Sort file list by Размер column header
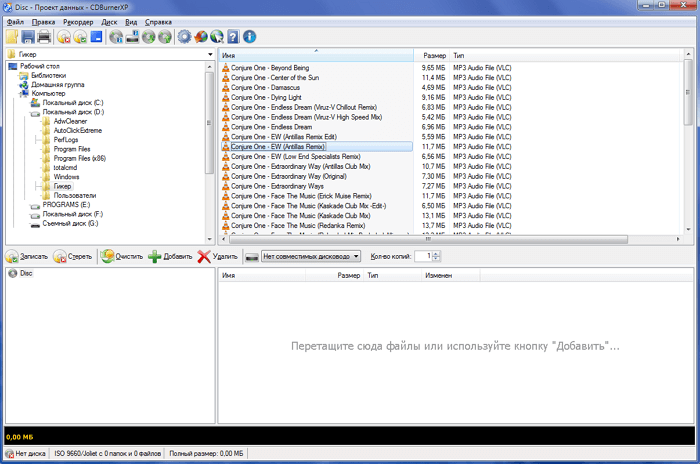The width and height of the screenshot is (700, 464). [x=433, y=55]
